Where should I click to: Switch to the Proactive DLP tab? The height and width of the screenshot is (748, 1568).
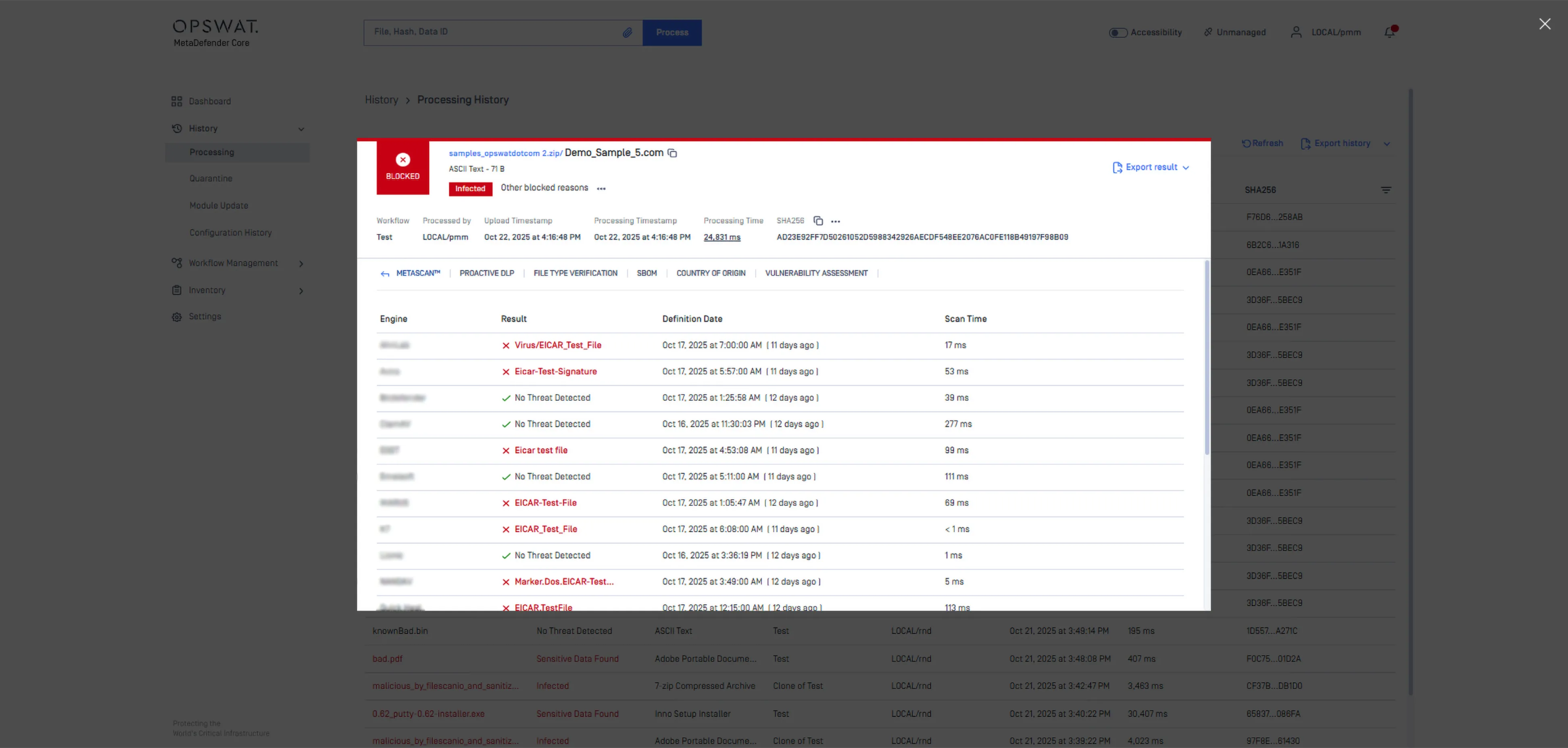click(x=486, y=273)
